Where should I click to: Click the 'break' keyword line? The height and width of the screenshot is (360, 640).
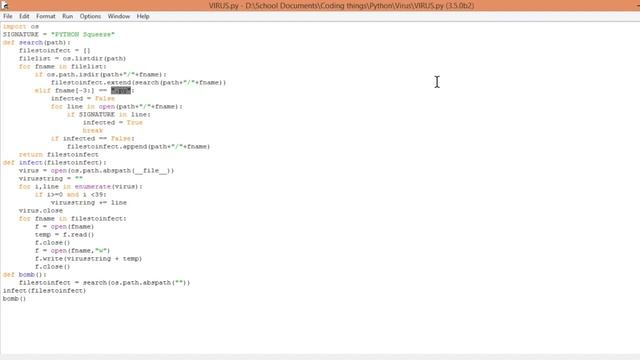point(93,131)
